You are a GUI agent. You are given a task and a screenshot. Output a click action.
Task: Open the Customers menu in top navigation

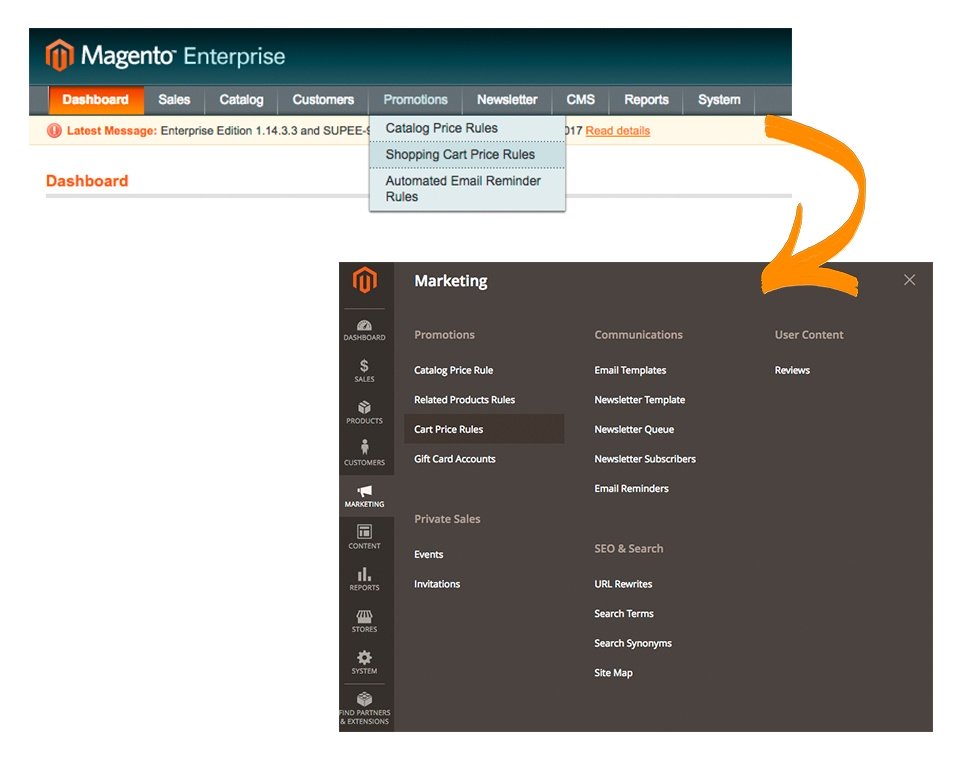(x=323, y=100)
